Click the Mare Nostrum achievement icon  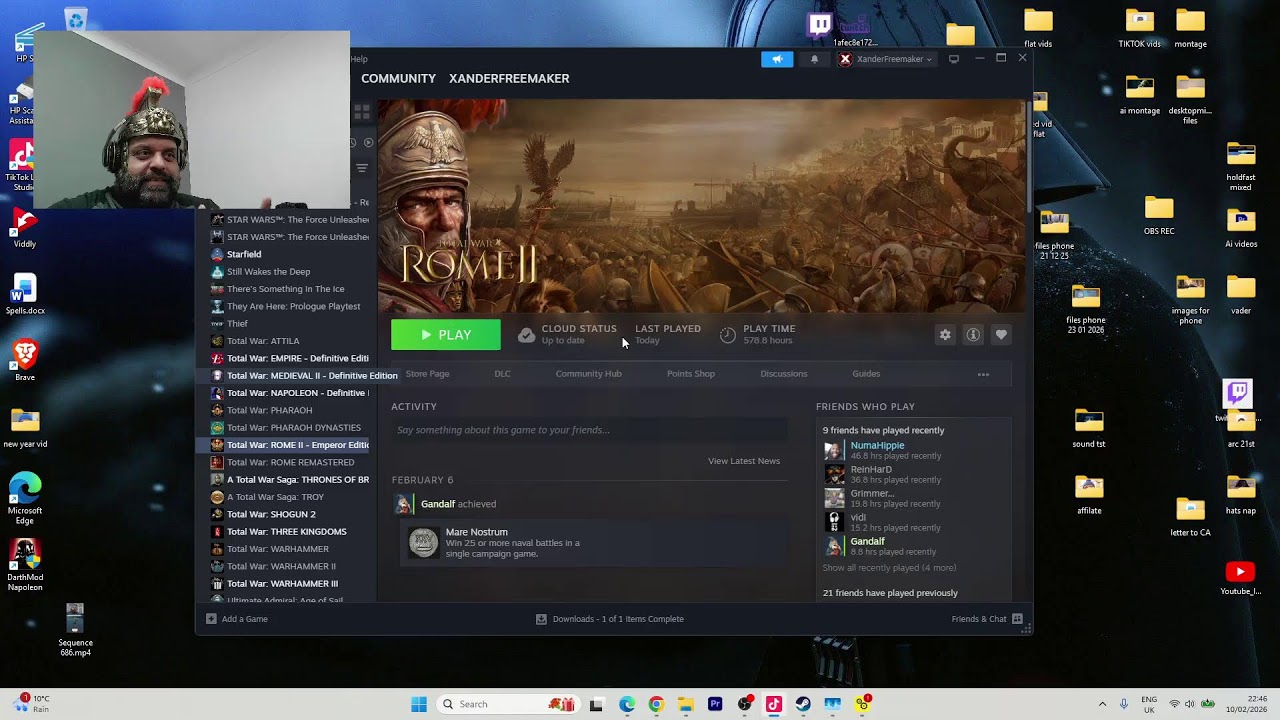click(423, 543)
